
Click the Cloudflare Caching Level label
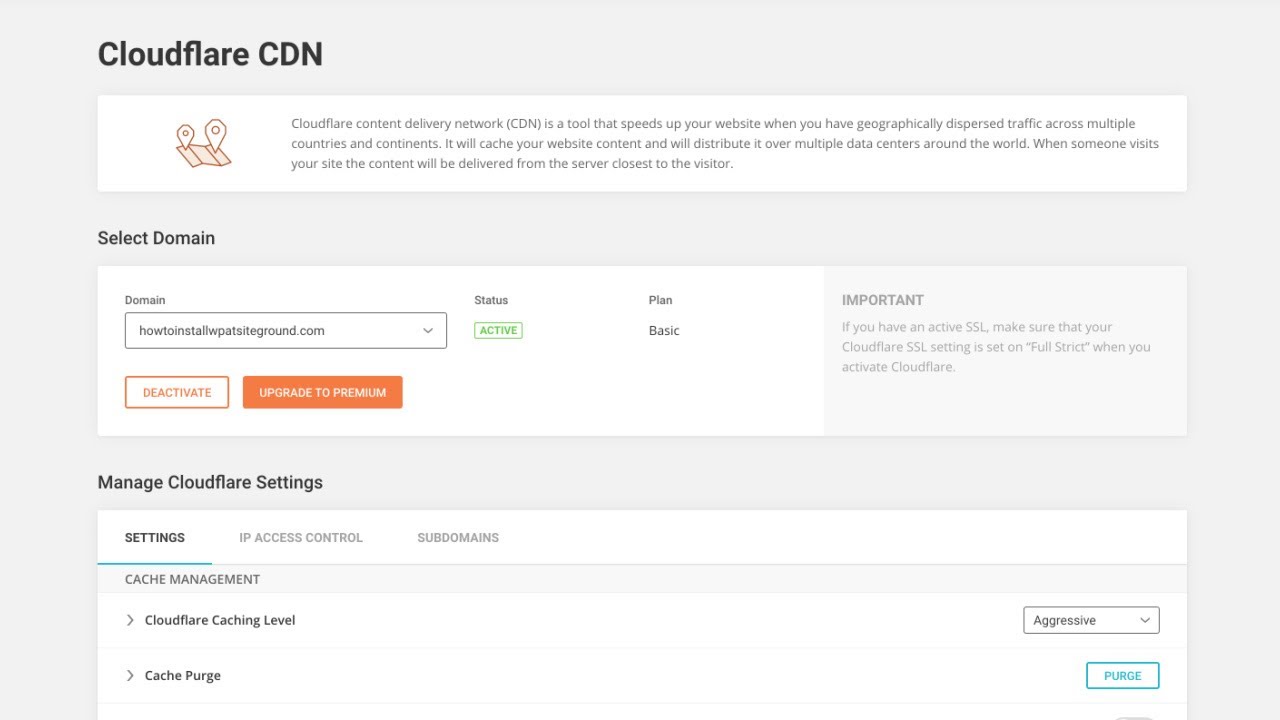(x=220, y=620)
